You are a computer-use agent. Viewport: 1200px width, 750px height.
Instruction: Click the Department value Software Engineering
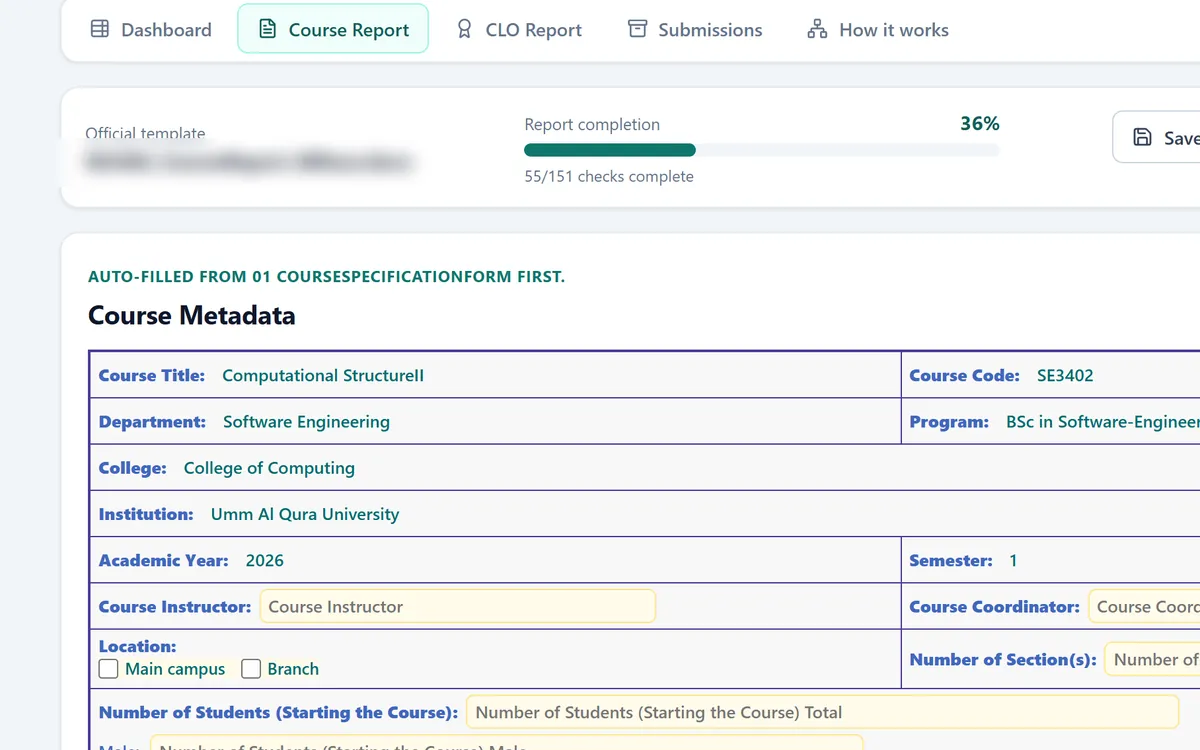306,422
